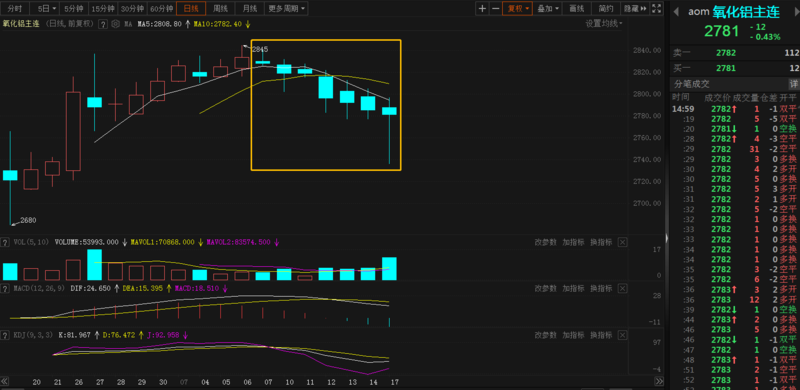Click the MA help question mark icon
800x390 pixels.
[x=103, y=23]
